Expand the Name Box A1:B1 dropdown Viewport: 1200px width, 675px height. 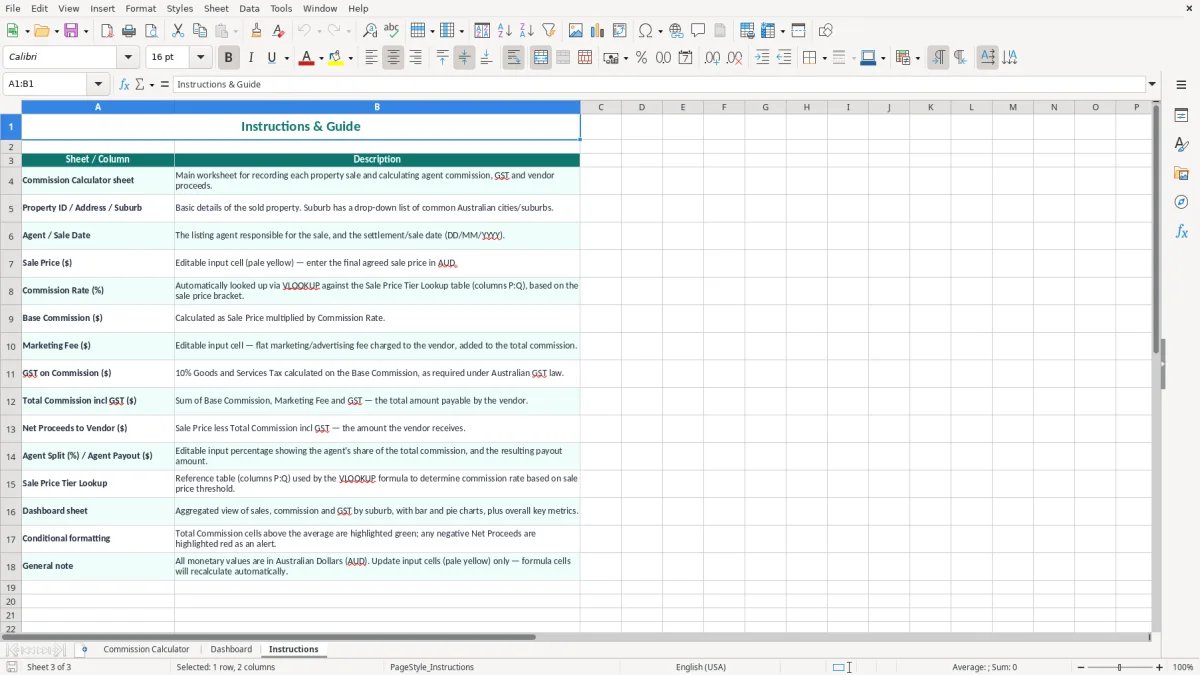(x=98, y=84)
